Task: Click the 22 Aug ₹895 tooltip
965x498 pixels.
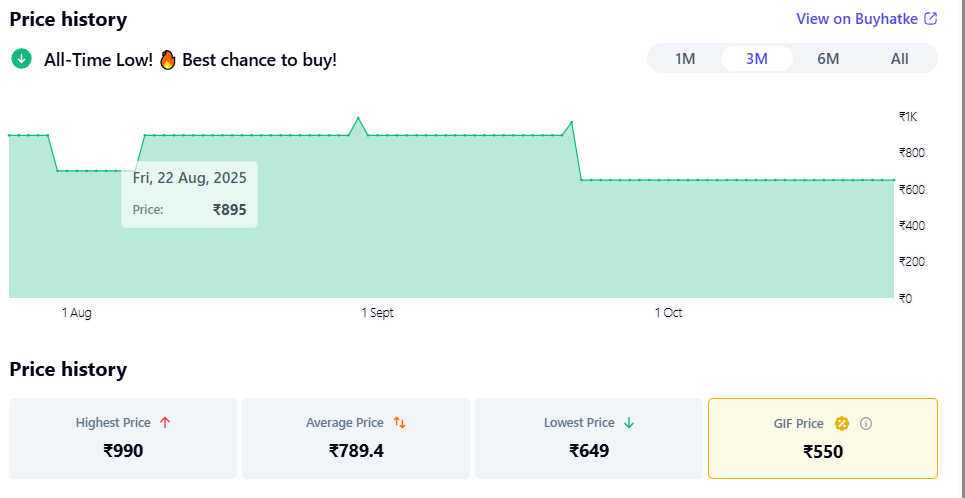Action: coord(189,194)
